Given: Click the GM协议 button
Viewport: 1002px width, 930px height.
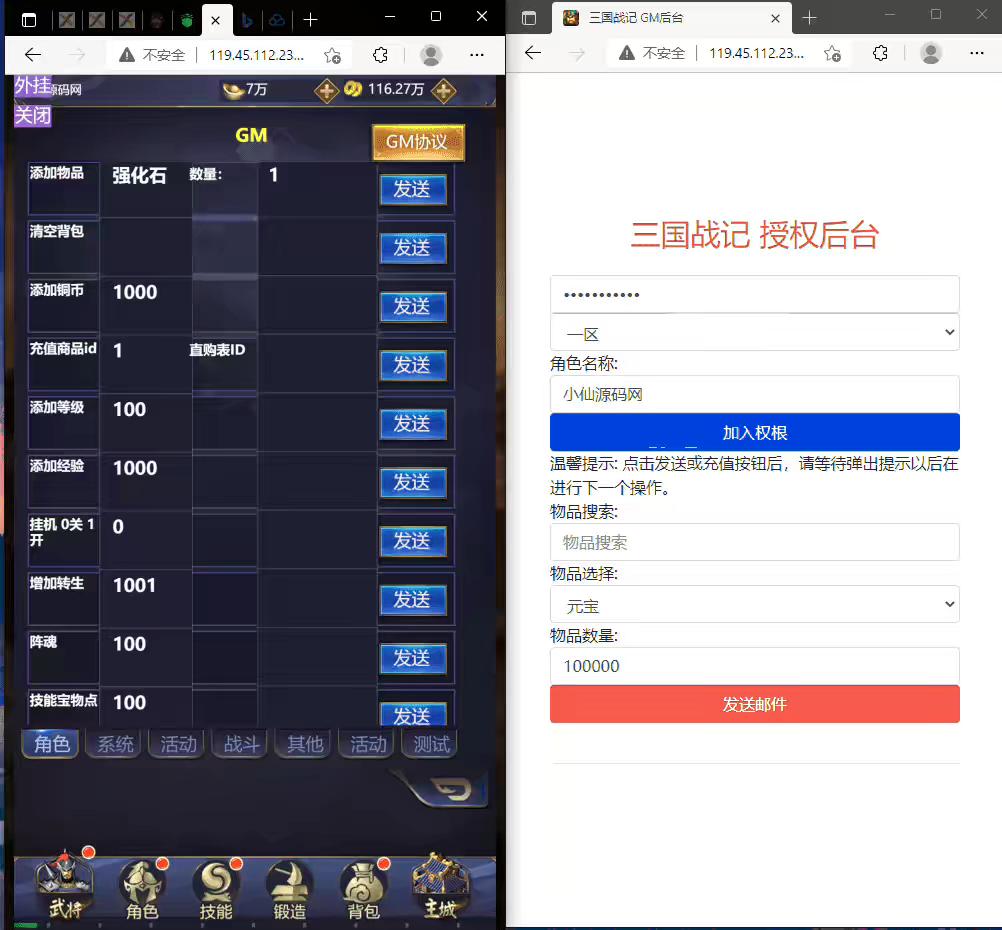Looking at the screenshot, I should point(418,142).
